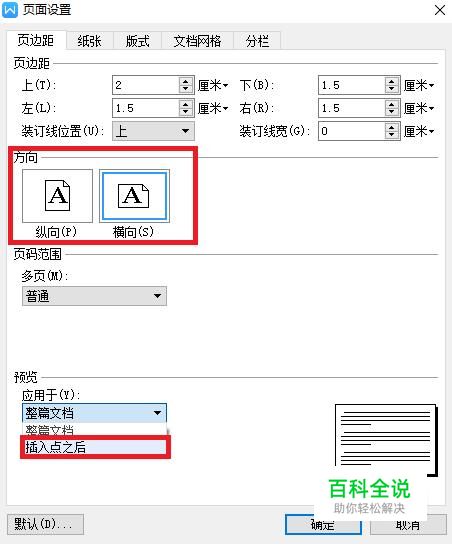
Task: Open the 装订线位置(U) dropdown
Action: coord(153,131)
